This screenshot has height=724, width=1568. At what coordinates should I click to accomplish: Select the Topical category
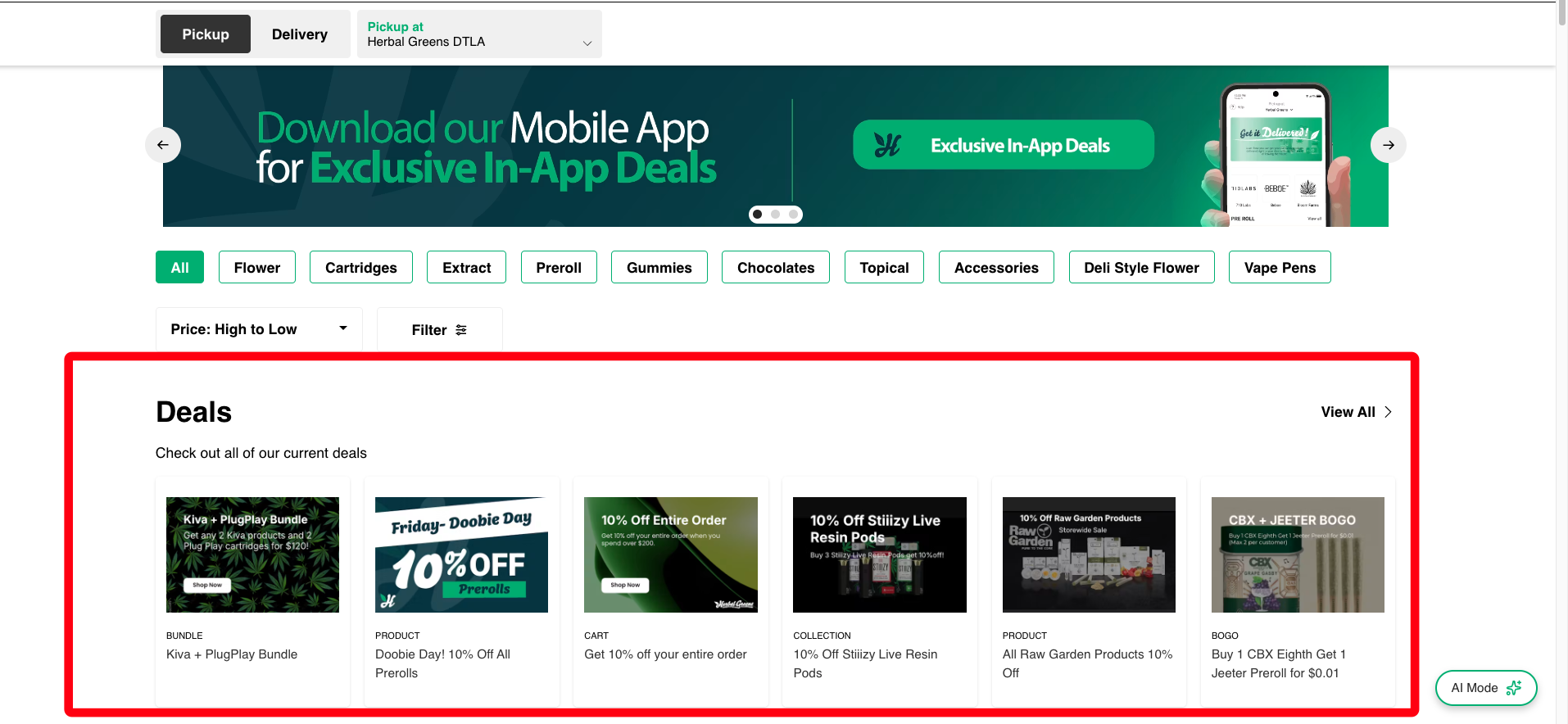(x=884, y=267)
